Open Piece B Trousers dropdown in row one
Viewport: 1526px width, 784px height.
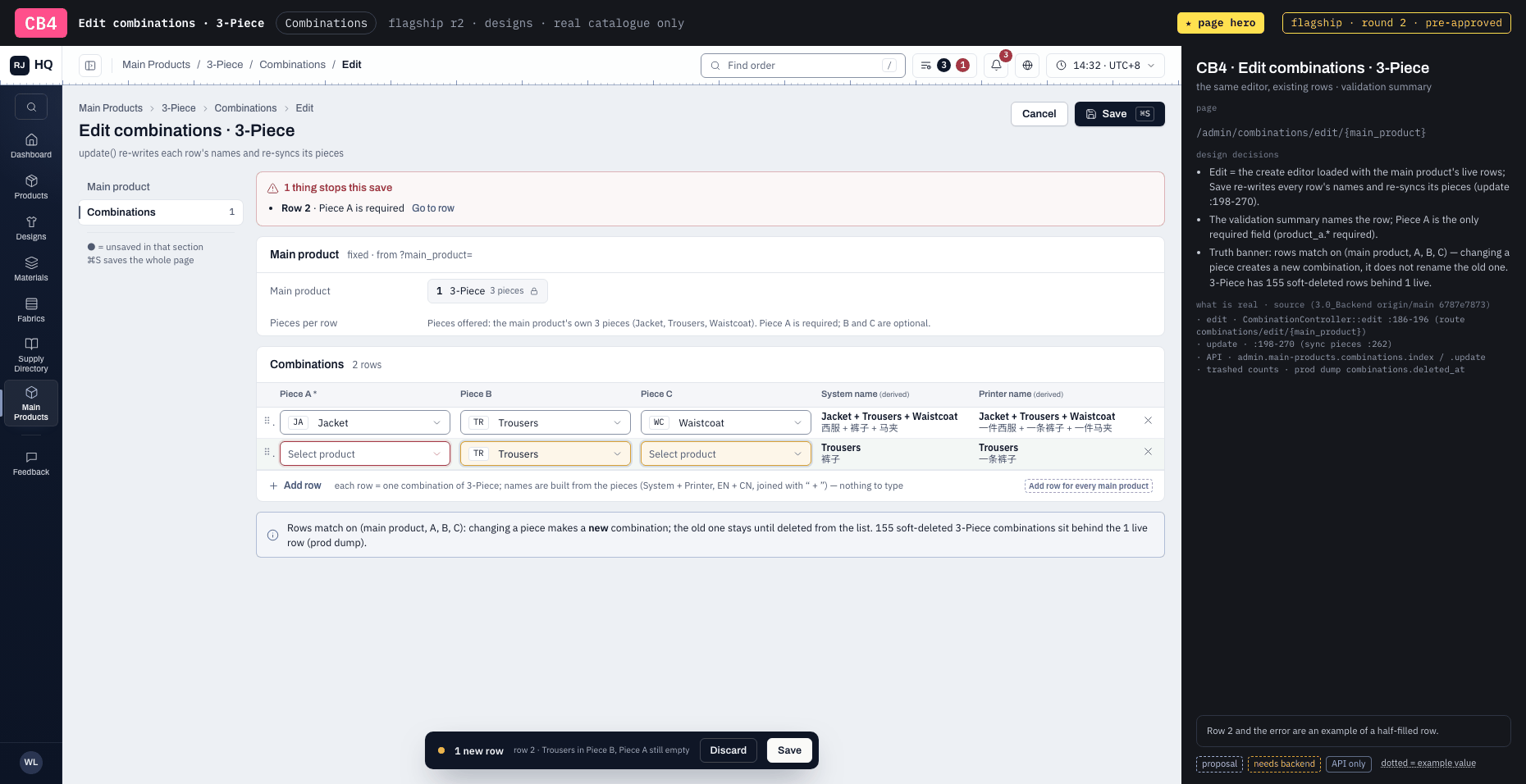tap(546, 422)
